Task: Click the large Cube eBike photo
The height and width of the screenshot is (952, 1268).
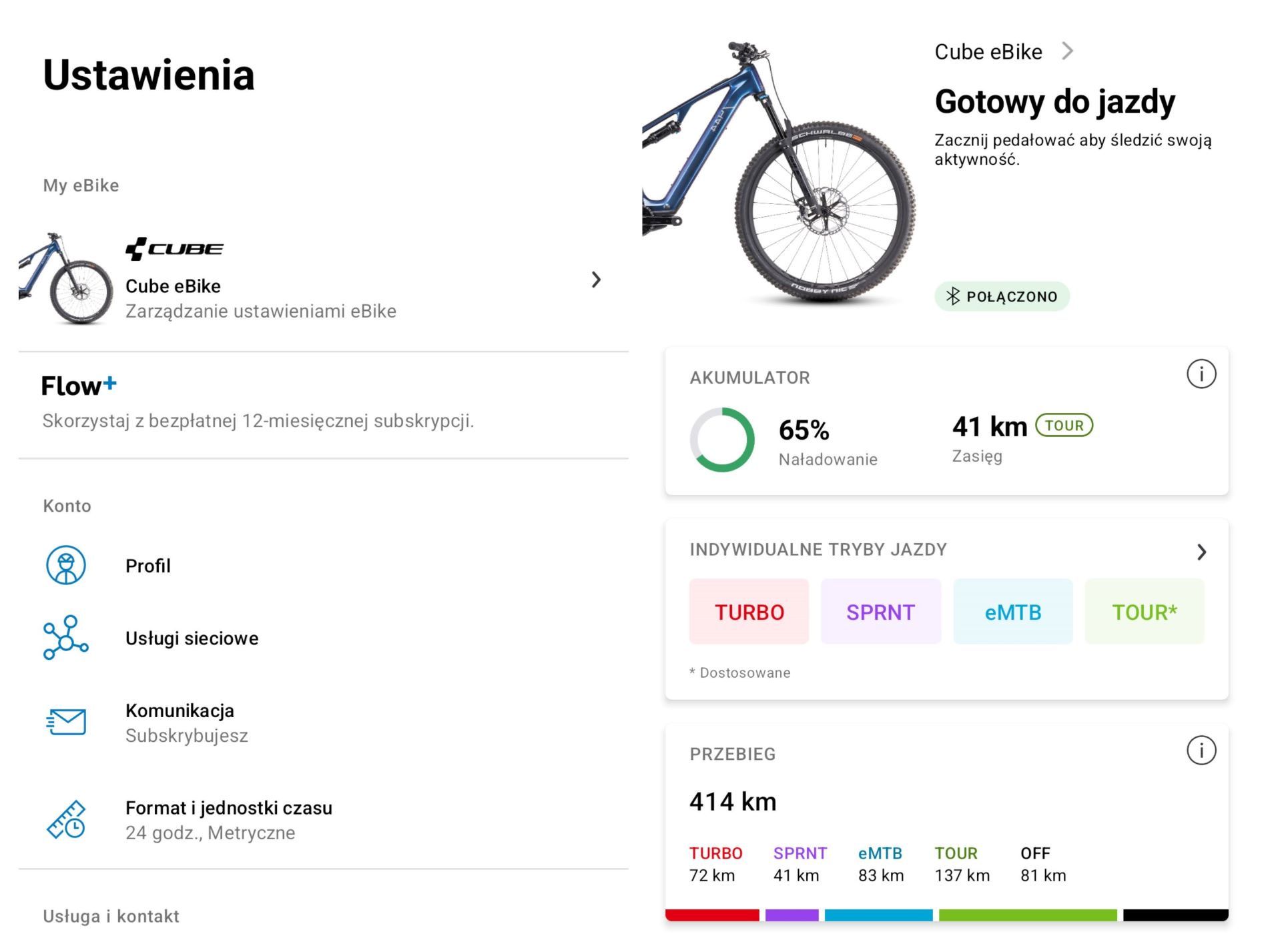Action: click(x=779, y=173)
